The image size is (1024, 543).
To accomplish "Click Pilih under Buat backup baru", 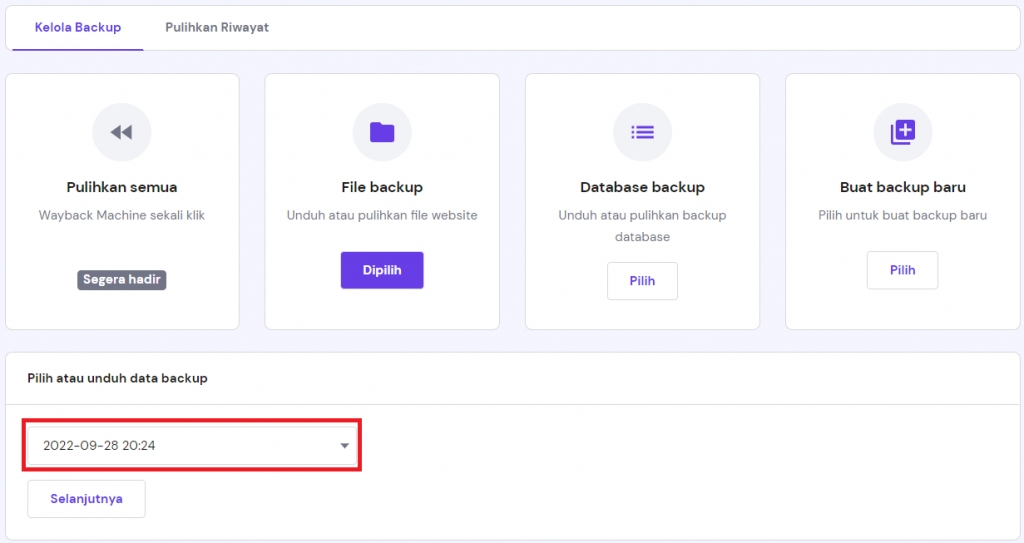I will coord(902,270).
